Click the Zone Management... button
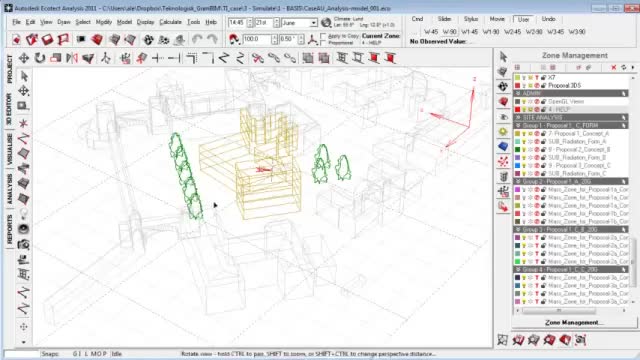 pyautogui.click(x=574, y=322)
